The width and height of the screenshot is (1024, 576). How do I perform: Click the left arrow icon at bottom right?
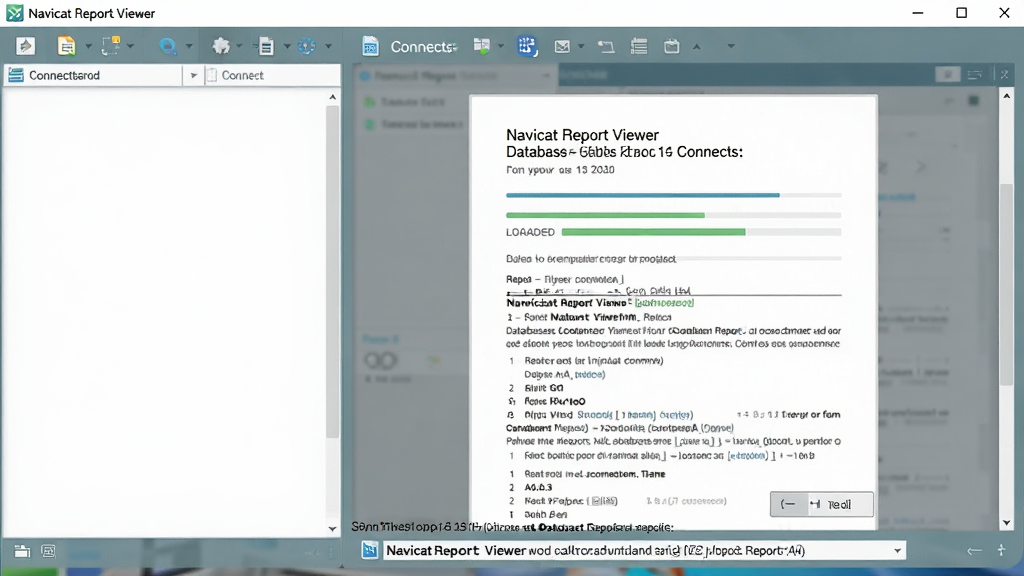(974, 551)
